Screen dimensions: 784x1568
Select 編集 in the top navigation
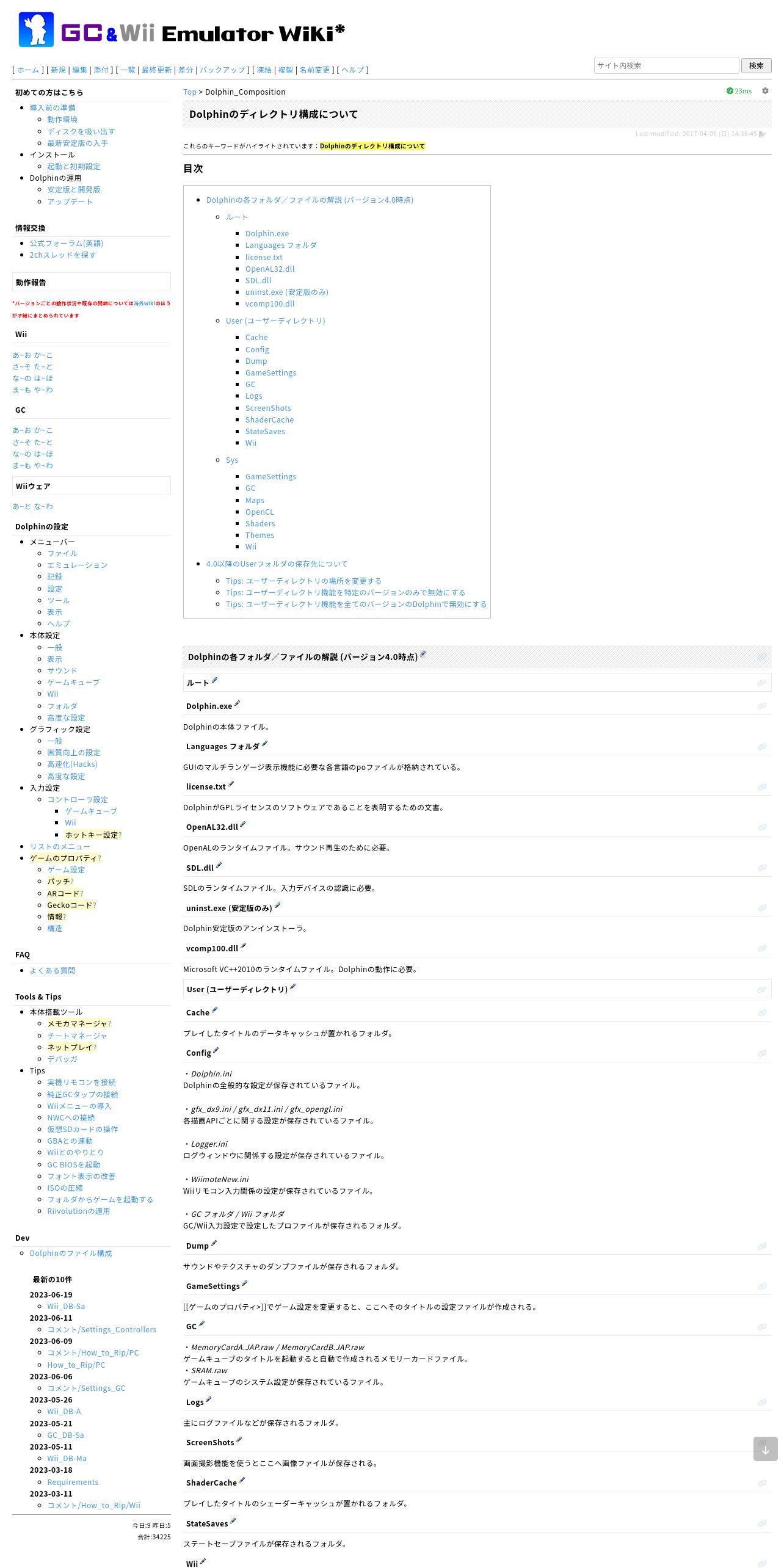click(x=80, y=70)
